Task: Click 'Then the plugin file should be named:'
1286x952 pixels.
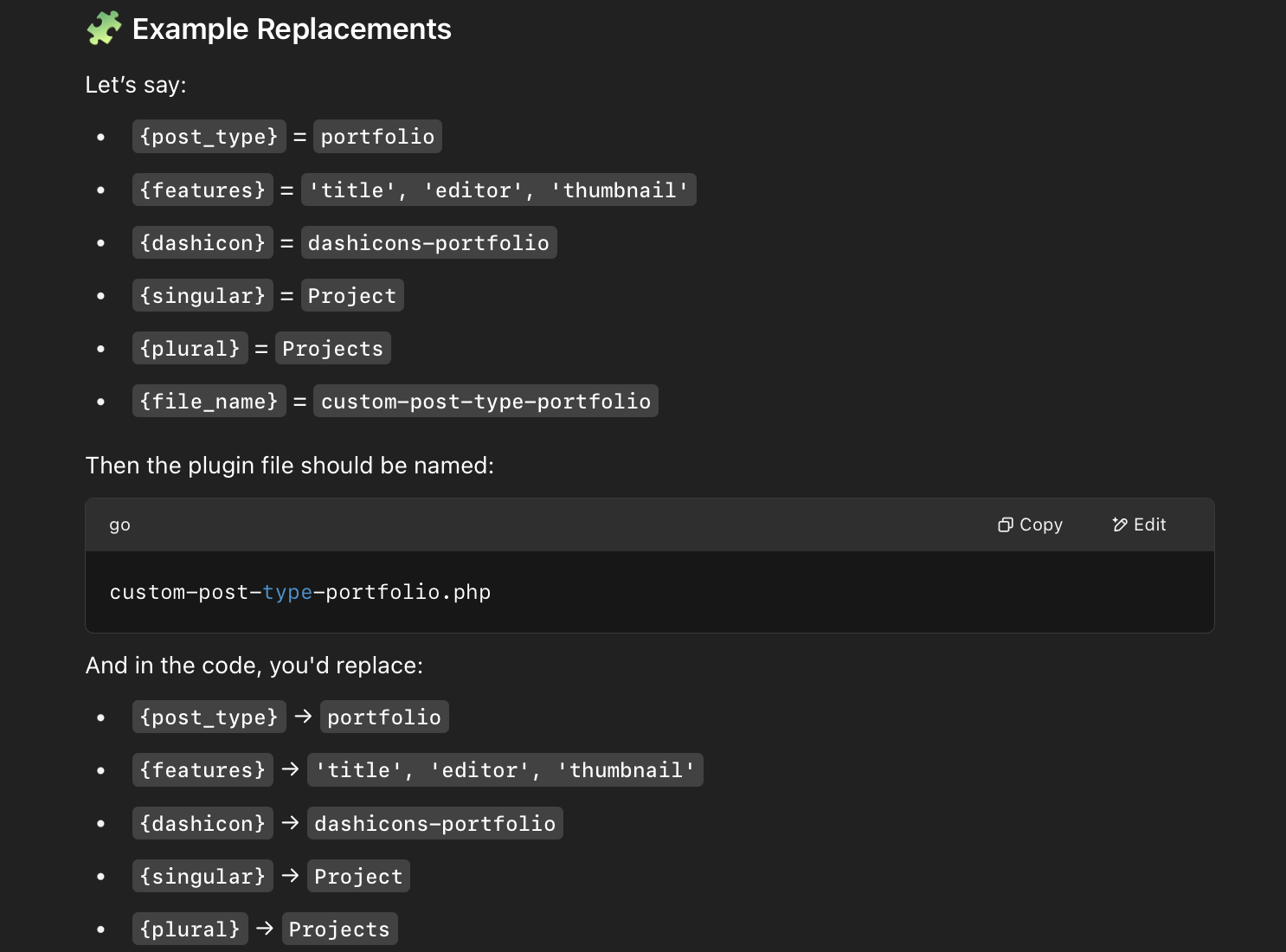Action: point(290,466)
